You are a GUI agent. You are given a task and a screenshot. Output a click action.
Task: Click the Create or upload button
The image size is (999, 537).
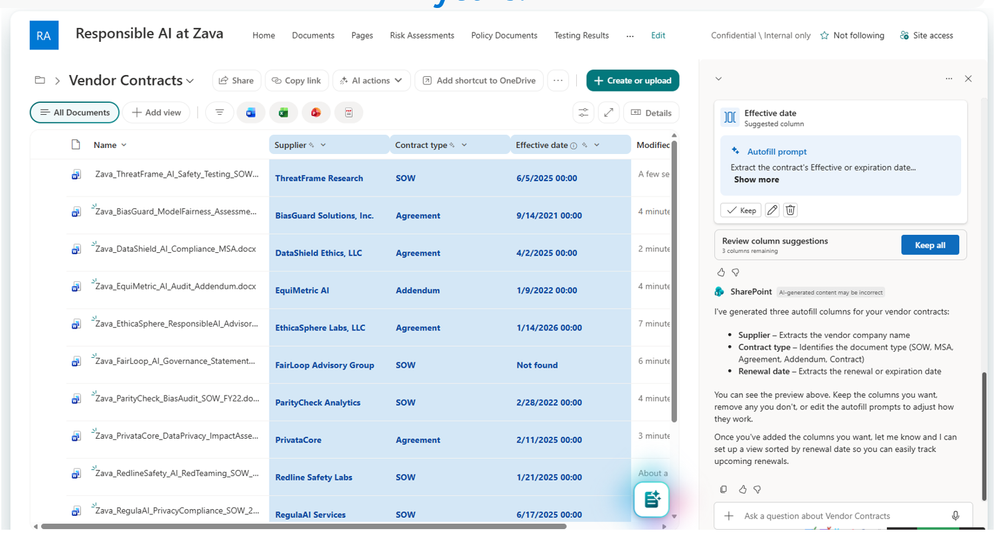coord(633,80)
